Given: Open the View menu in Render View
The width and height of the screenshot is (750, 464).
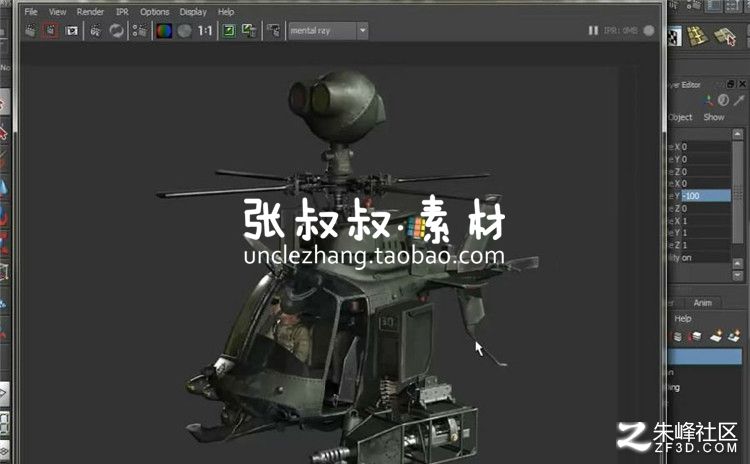Looking at the screenshot, I should [x=57, y=11].
